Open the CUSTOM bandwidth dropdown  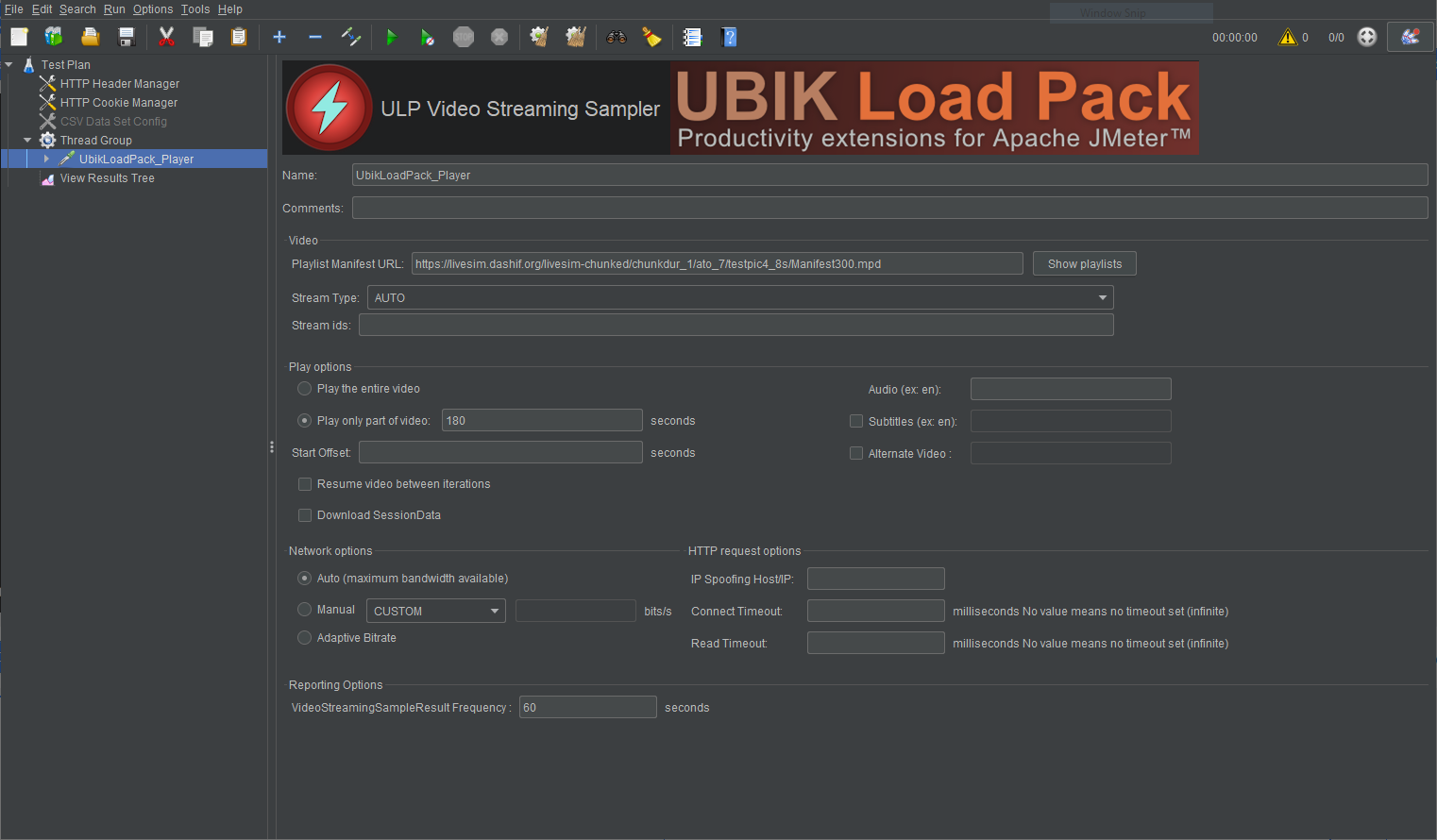[435, 612]
